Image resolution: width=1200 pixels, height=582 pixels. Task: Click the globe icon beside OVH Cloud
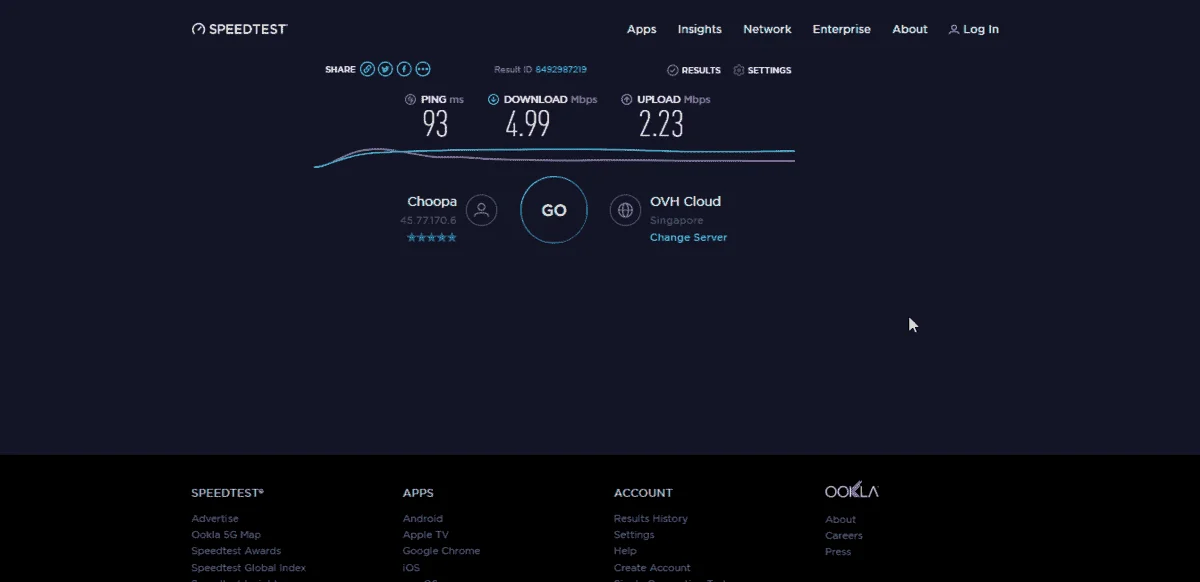pyautogui.click(x=626, y=210)
